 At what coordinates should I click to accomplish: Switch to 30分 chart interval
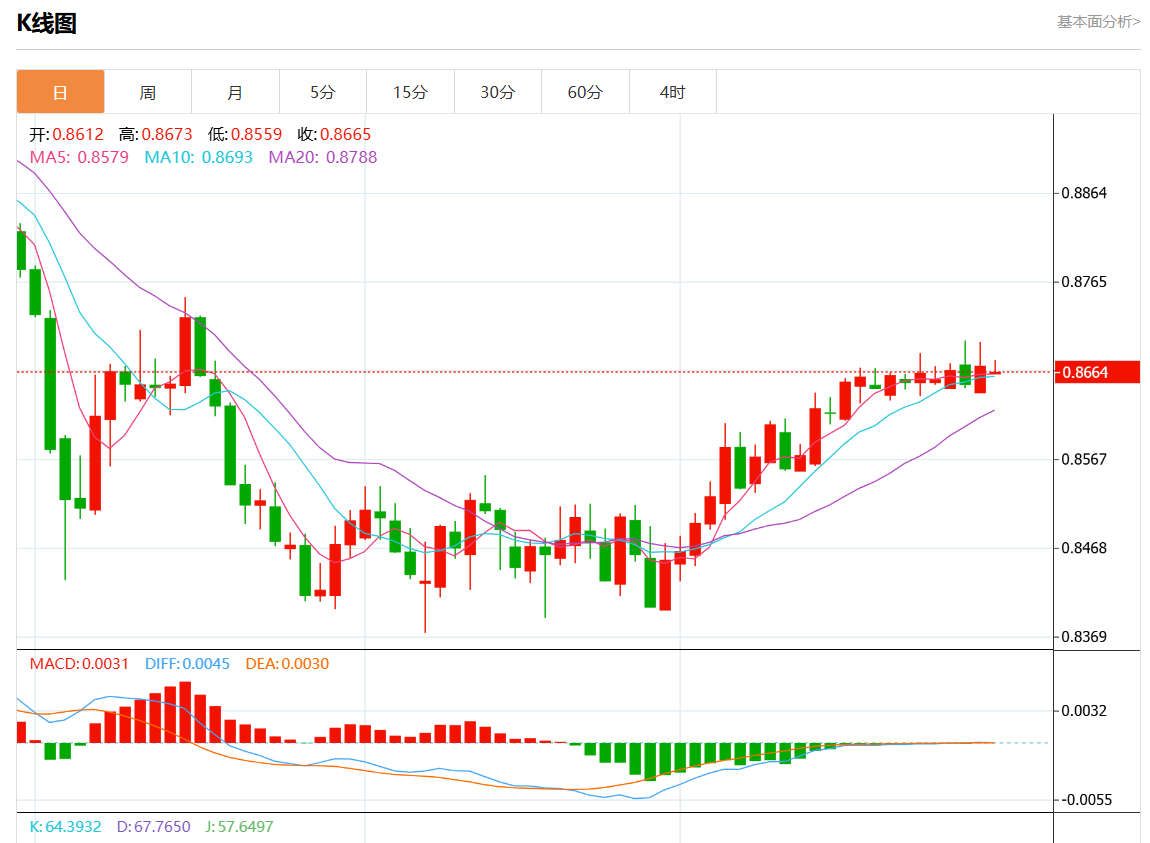(x=497, y=92)
